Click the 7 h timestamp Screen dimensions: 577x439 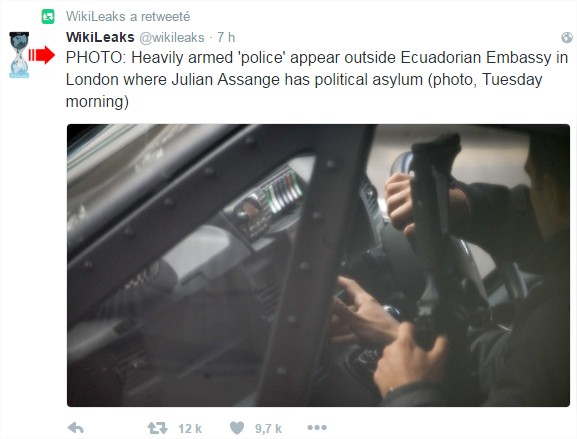pos(226,37)
